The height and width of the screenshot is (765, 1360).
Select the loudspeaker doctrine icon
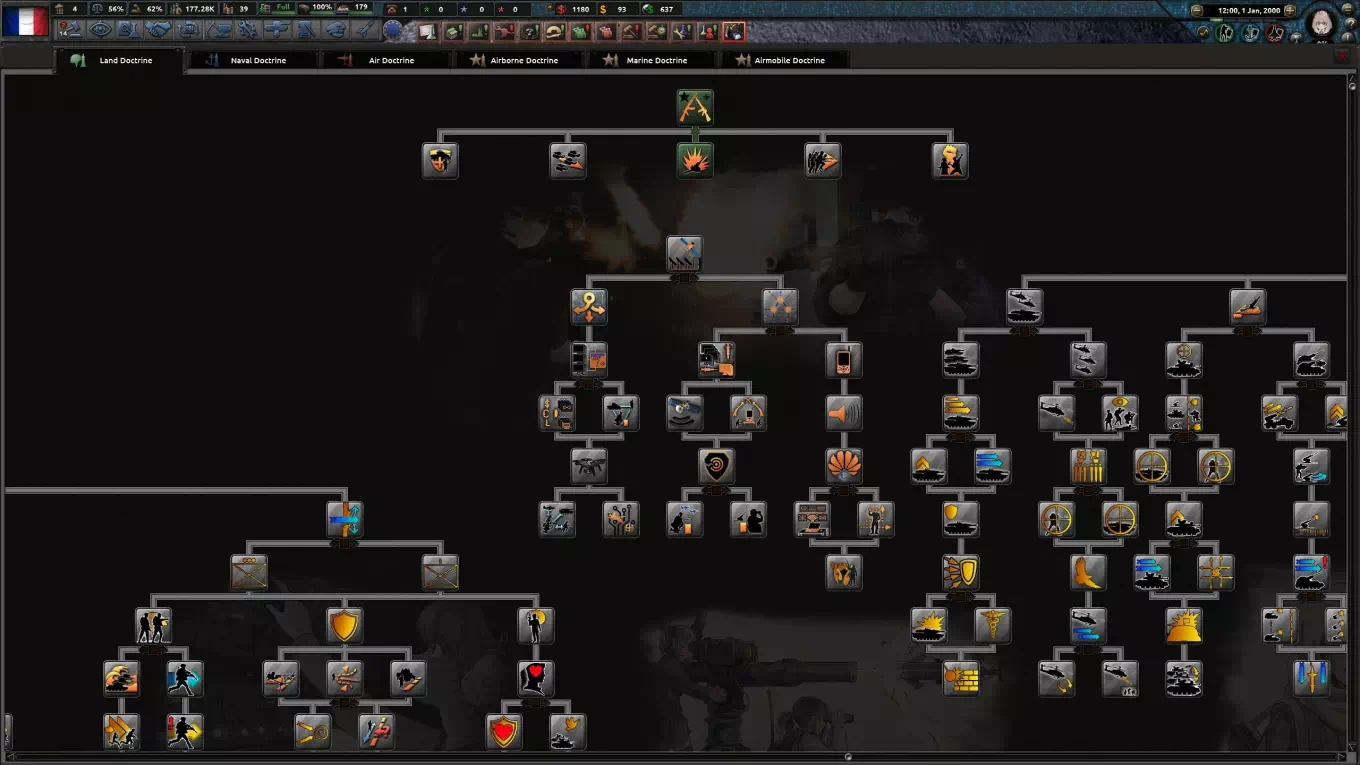click(844, 413)
